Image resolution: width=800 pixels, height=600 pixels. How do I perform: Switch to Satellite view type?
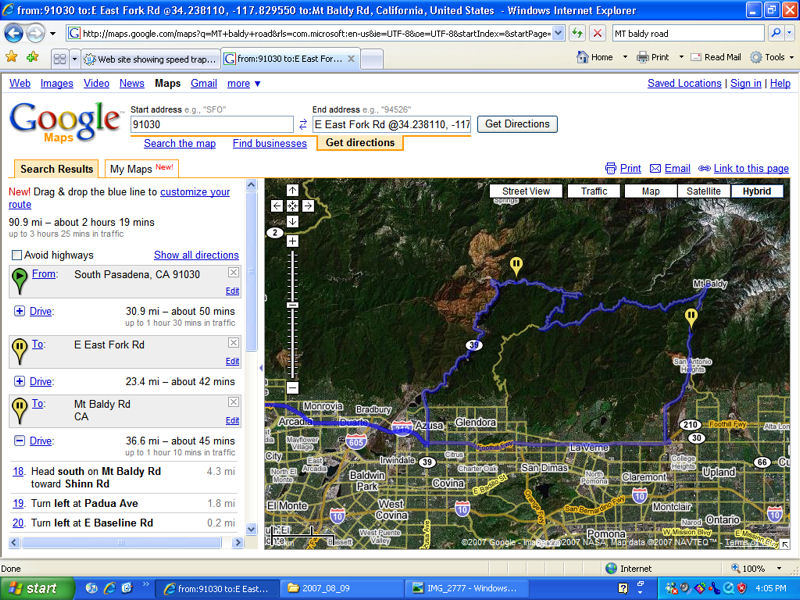point(704,191)
